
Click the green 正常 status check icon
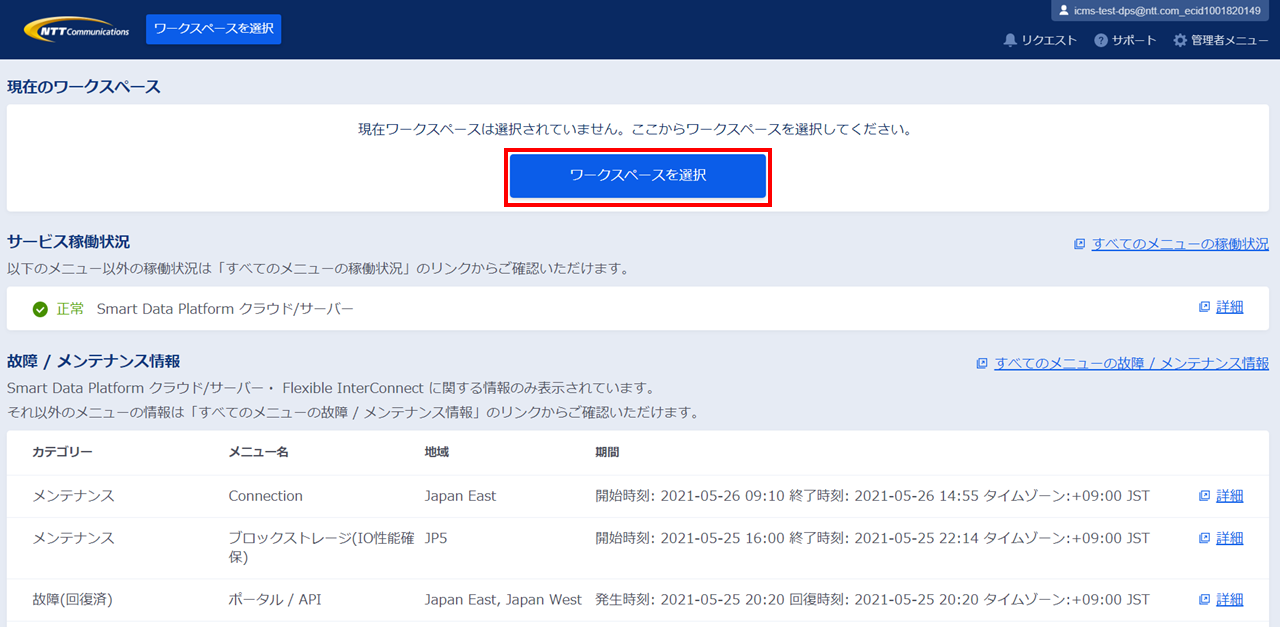(40, 309)
